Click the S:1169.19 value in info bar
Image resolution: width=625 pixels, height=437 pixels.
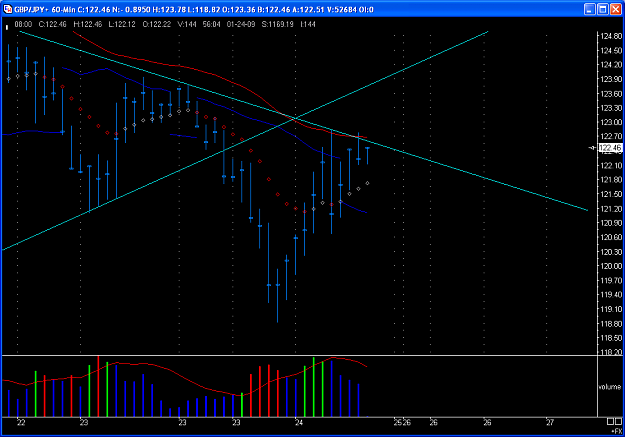click(x=277, y=24)
